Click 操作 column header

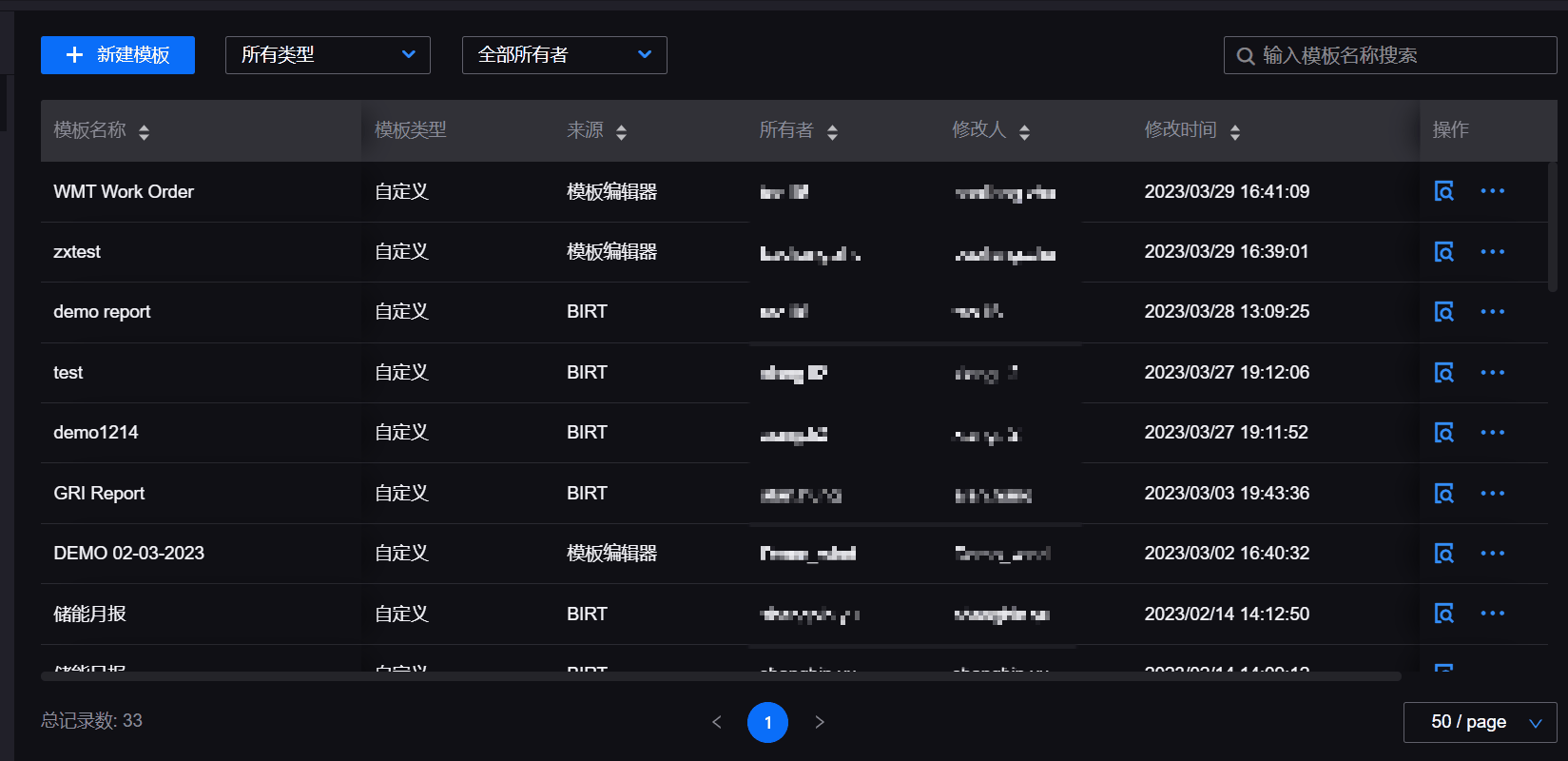[1451, 130]
